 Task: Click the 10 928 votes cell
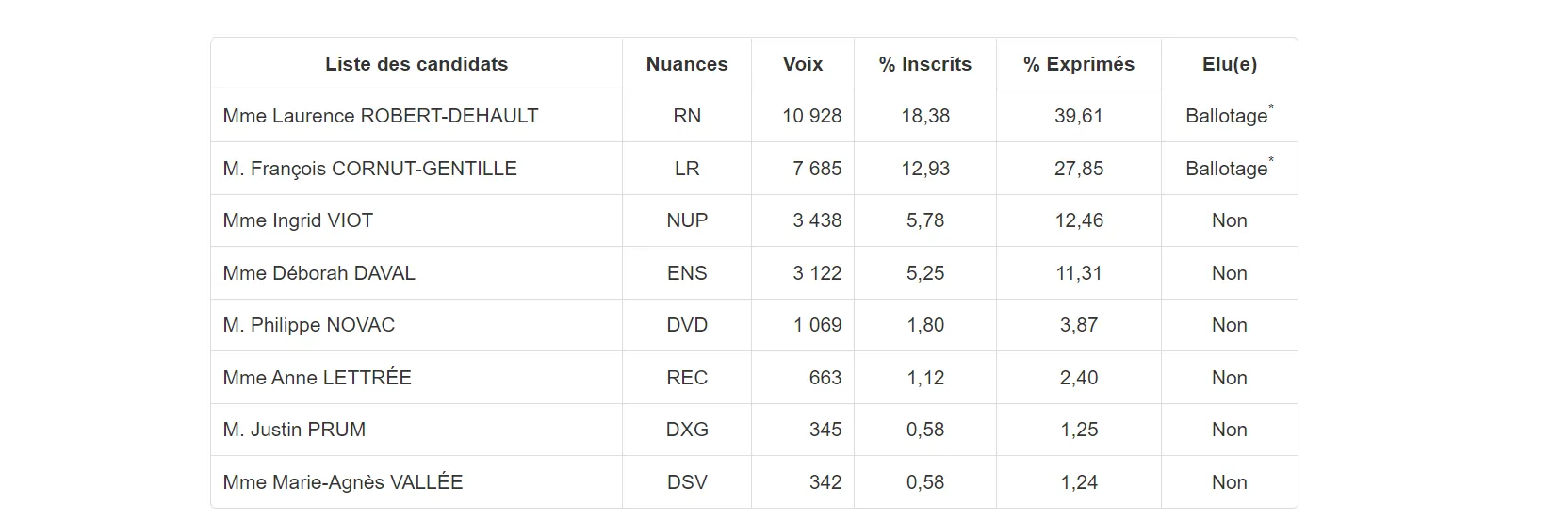[x=811, y=116]
